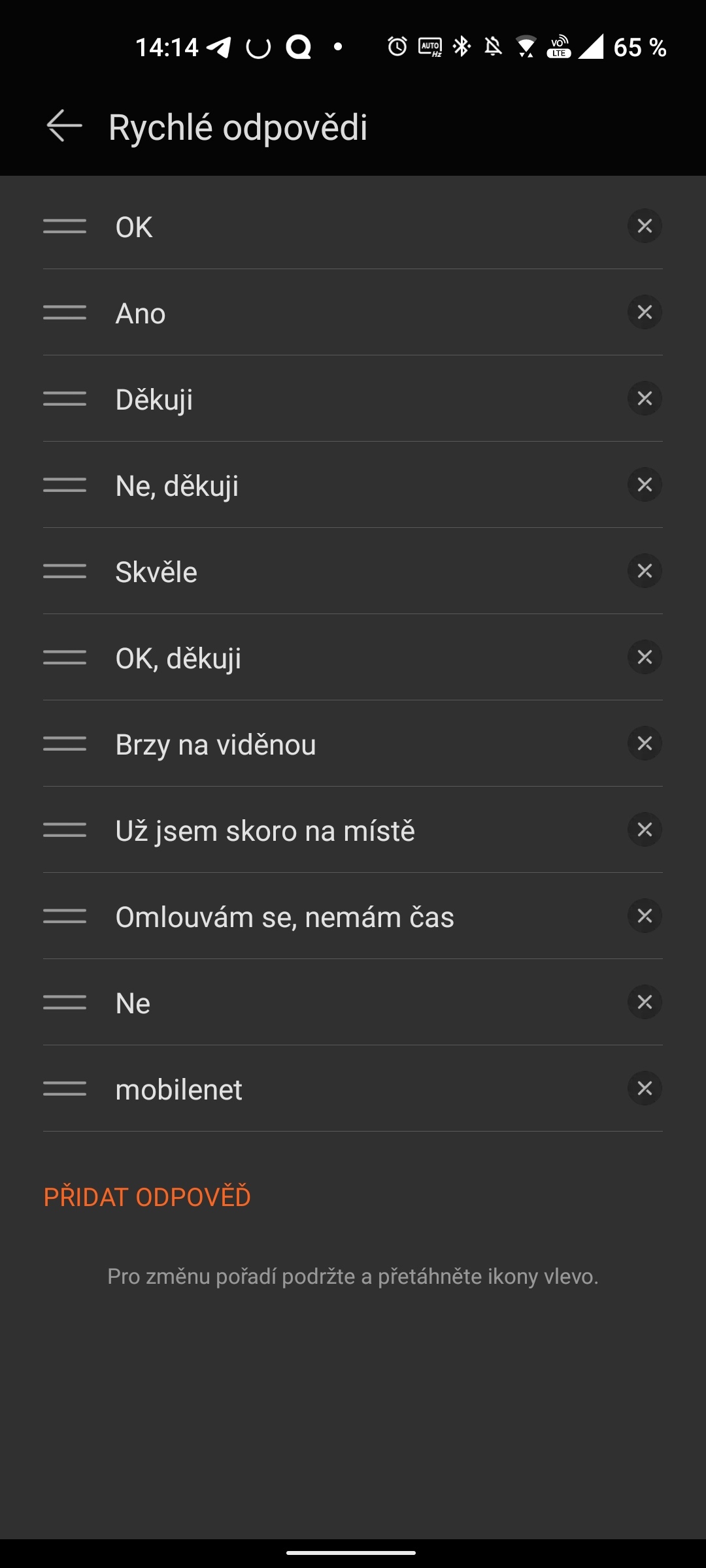
Task: Tap the drag handle beside "Ne, děkuji"
Action: 65,485
